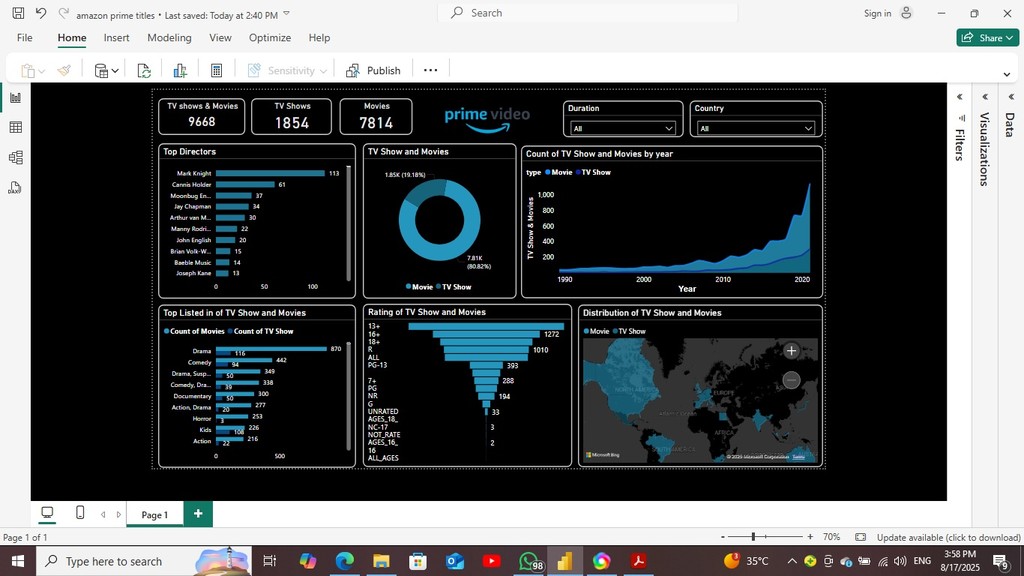Expand the Visualizations pane
This screenshot has width=1024, height=576.
[984, 97]
